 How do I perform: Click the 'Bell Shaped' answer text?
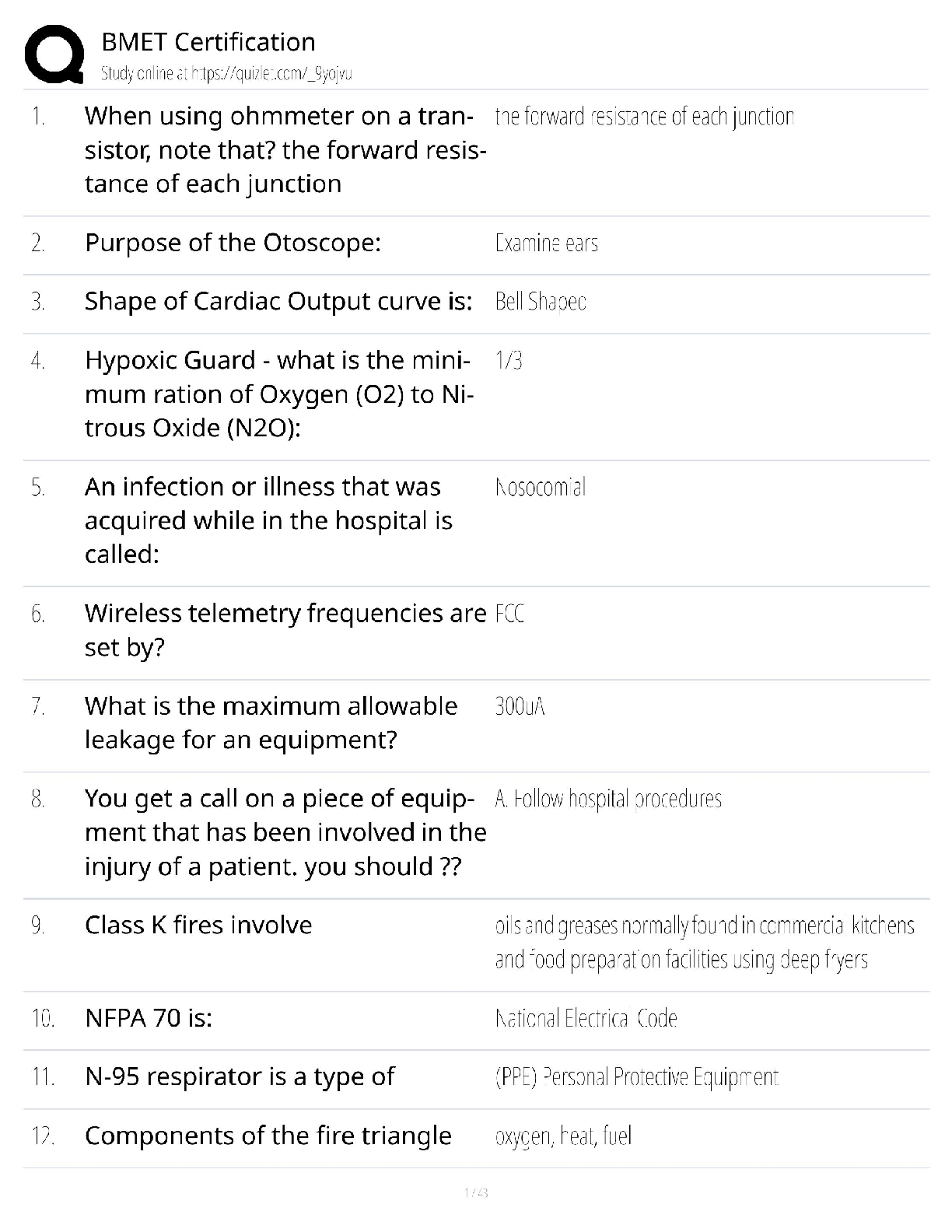(x=541, y=302)
